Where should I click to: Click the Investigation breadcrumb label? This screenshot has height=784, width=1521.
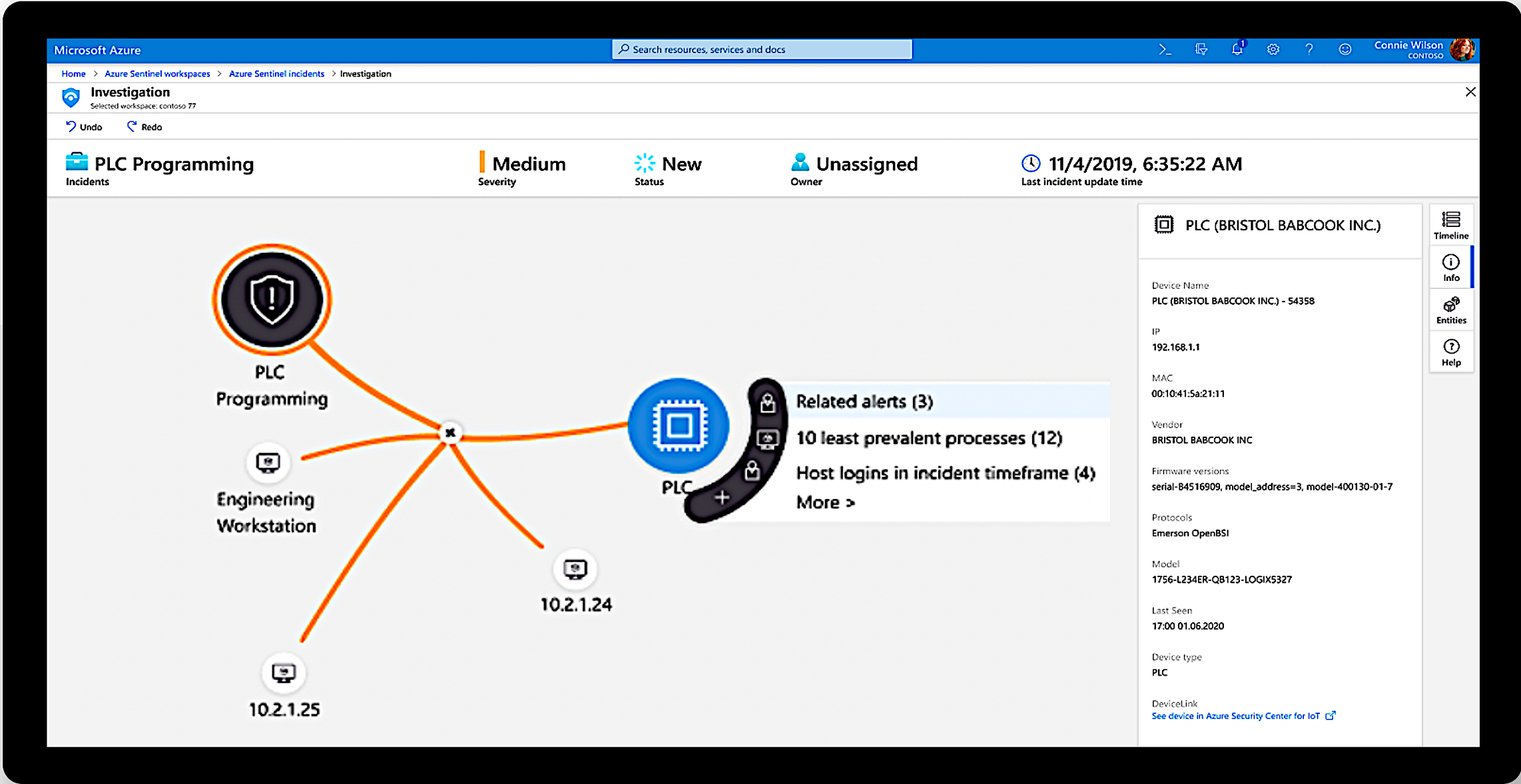pyautogui.click(x=366, y=74)
